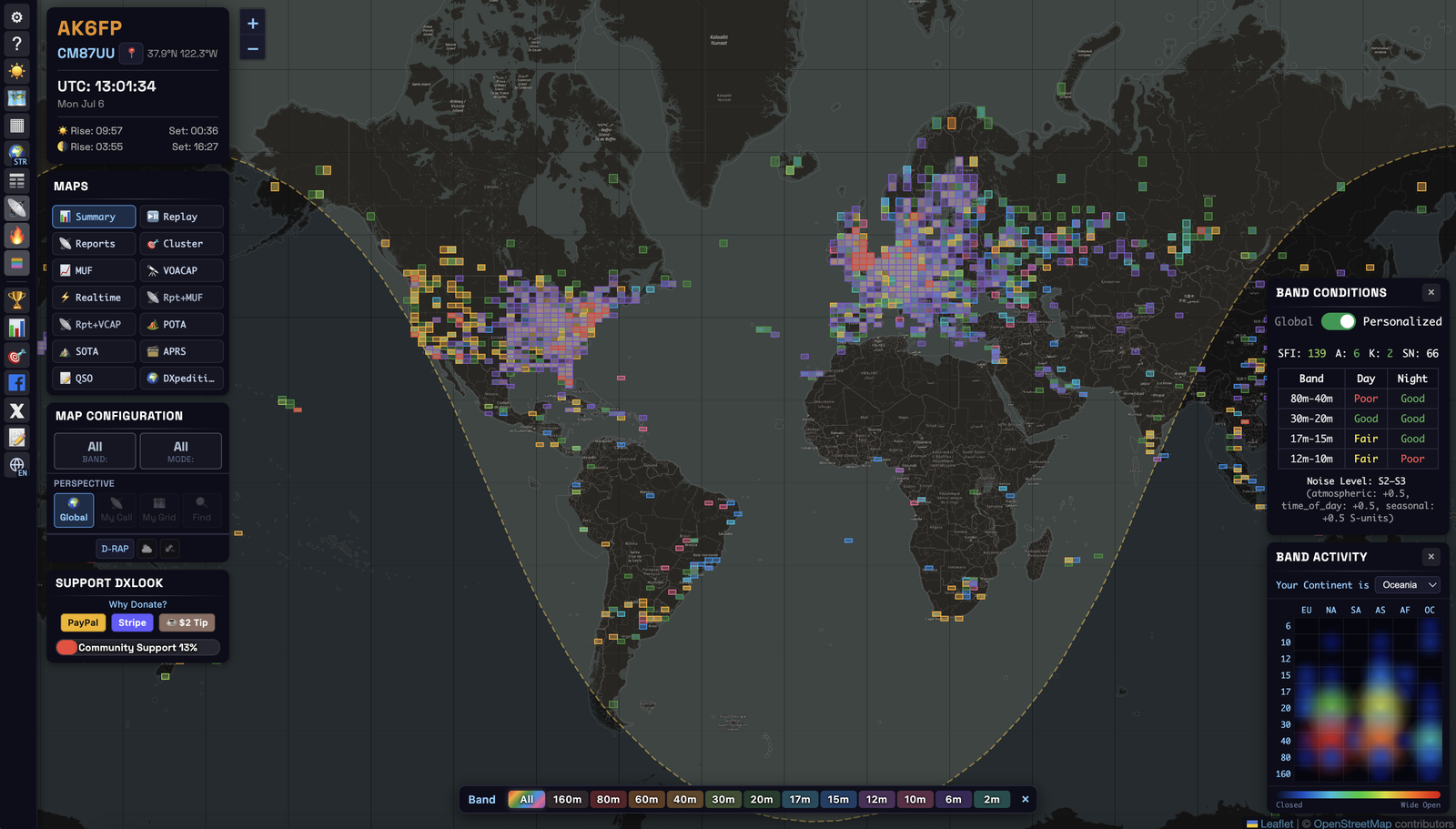The height and width of the screenshot is (829, 1456).
Task: Open settings gear in left sidebar
Action: click(16, 17)
